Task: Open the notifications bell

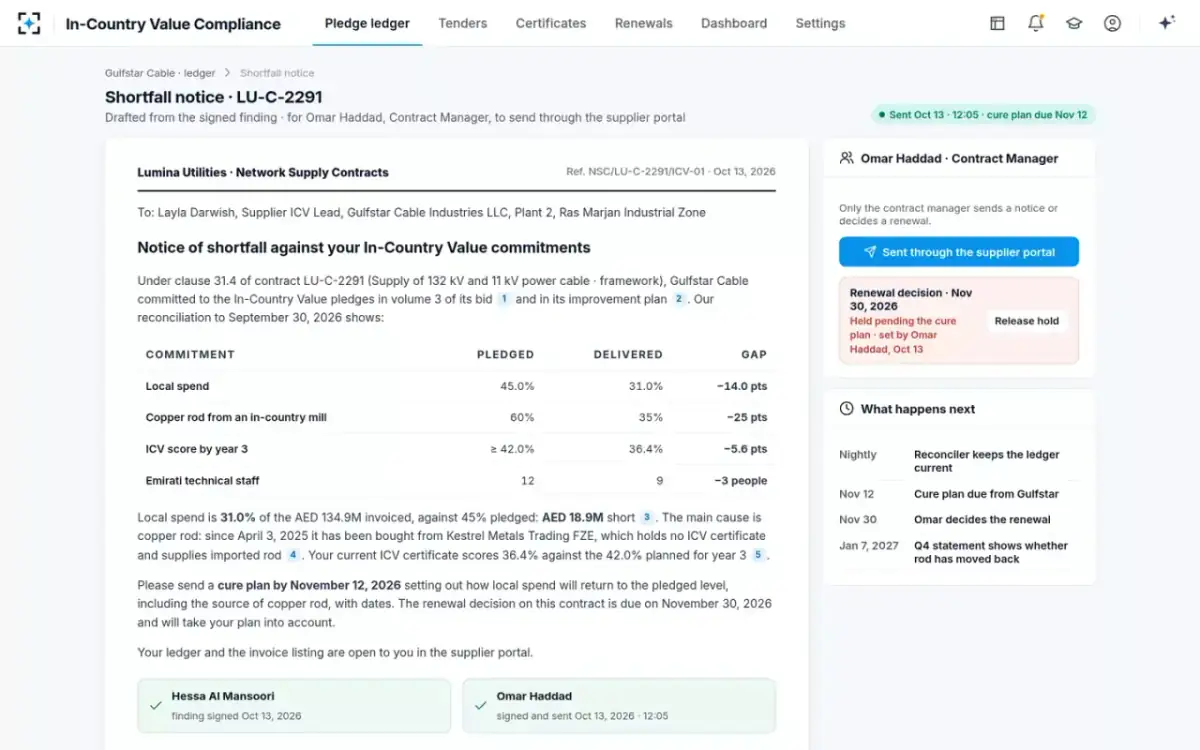Action: pyautogui.click(x=1036, y=23)
